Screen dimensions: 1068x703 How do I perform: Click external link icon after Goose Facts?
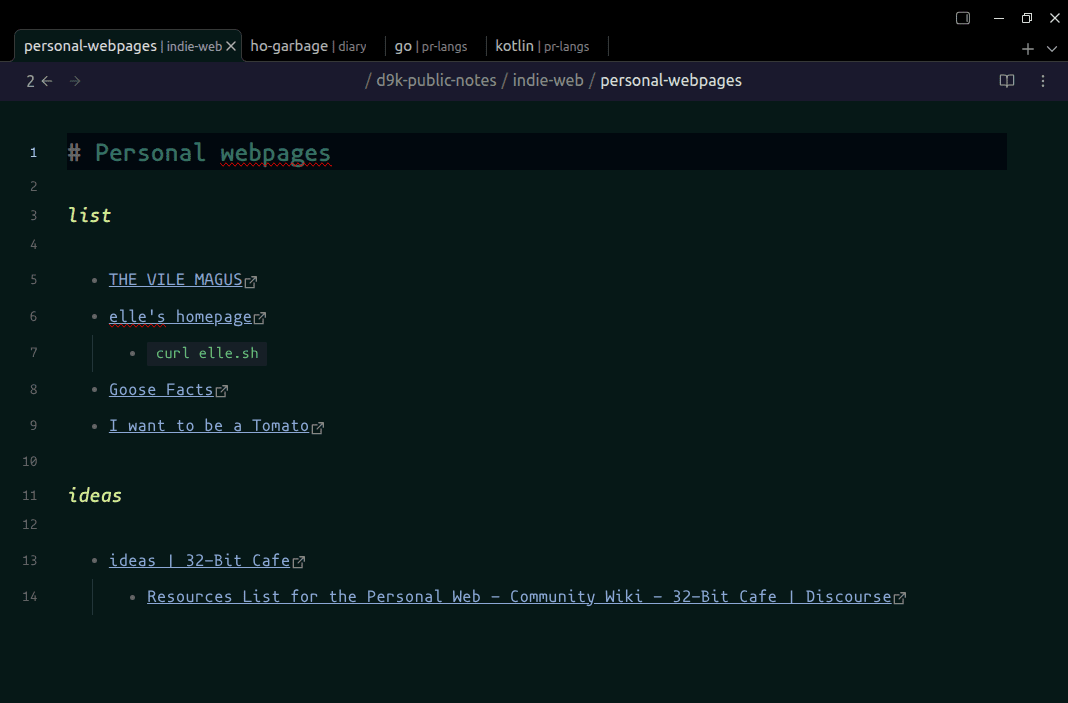coord(221,391)
